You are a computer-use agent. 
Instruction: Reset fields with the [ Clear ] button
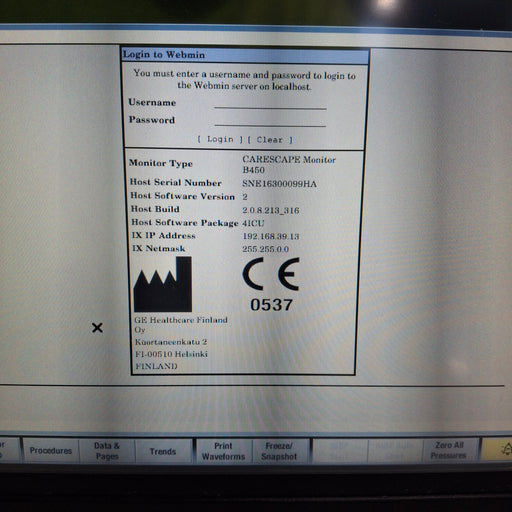pos(270,140)
